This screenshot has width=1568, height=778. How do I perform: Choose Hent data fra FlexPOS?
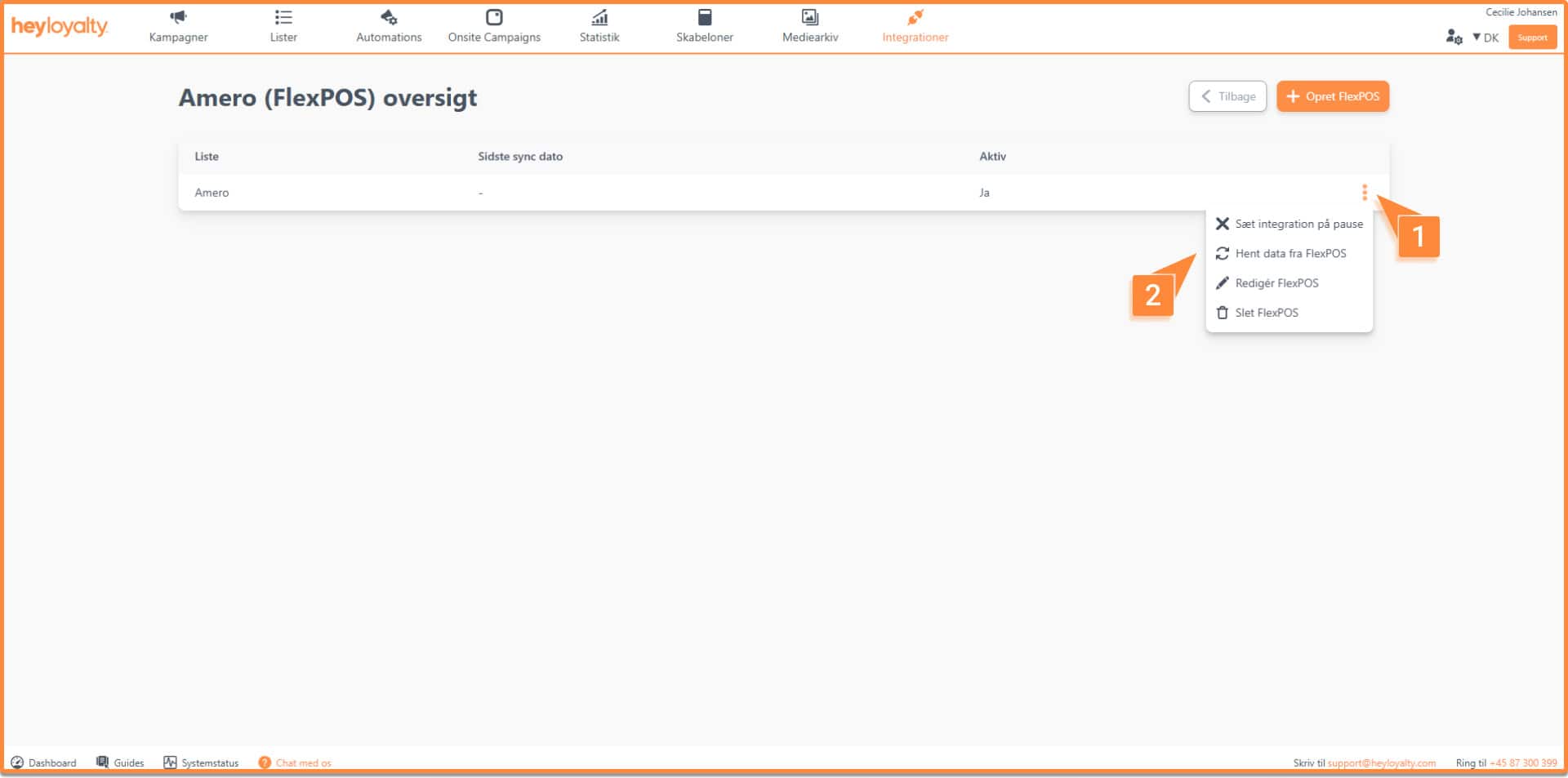click(1290, 254)
